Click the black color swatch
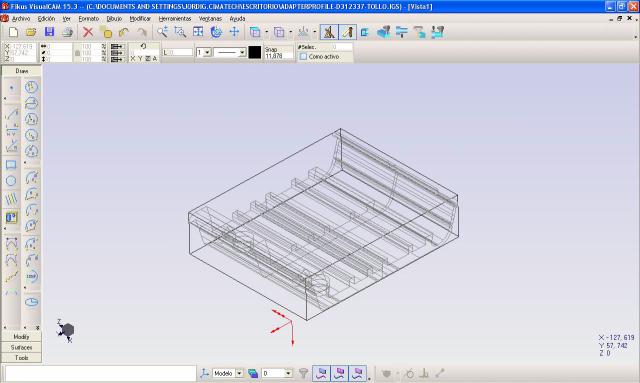This screenshot has width=640, height=383. click(255, 52)
